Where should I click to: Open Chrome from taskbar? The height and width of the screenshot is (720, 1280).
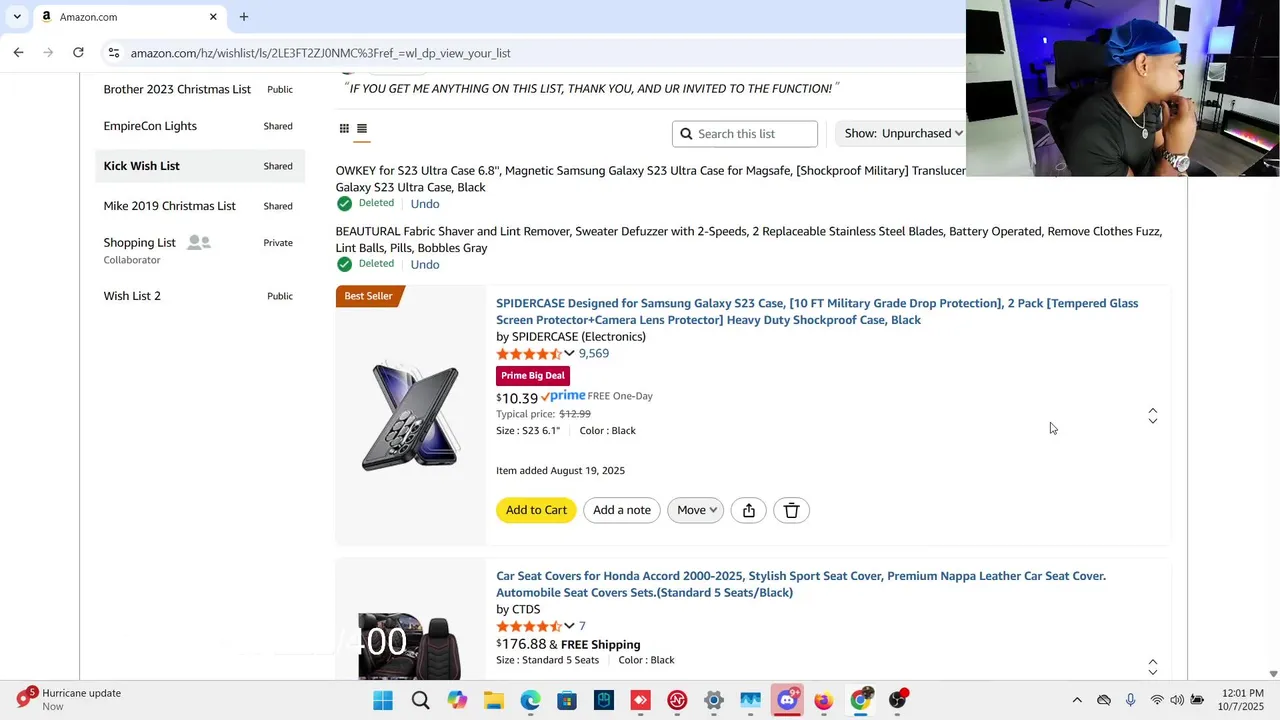click(860, 700)
